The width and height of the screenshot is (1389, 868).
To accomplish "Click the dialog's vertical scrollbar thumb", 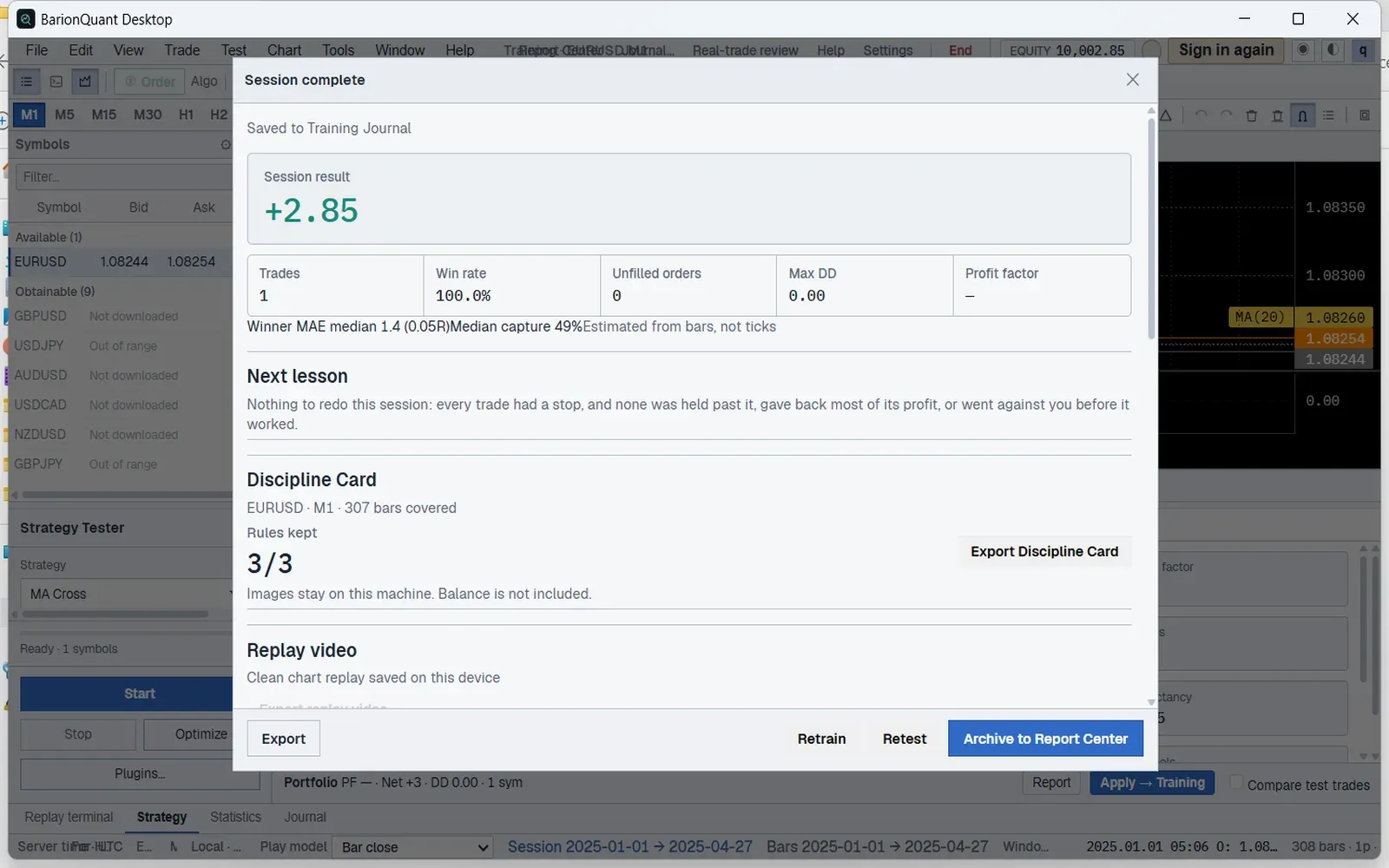I will (x=1151, y=227).
